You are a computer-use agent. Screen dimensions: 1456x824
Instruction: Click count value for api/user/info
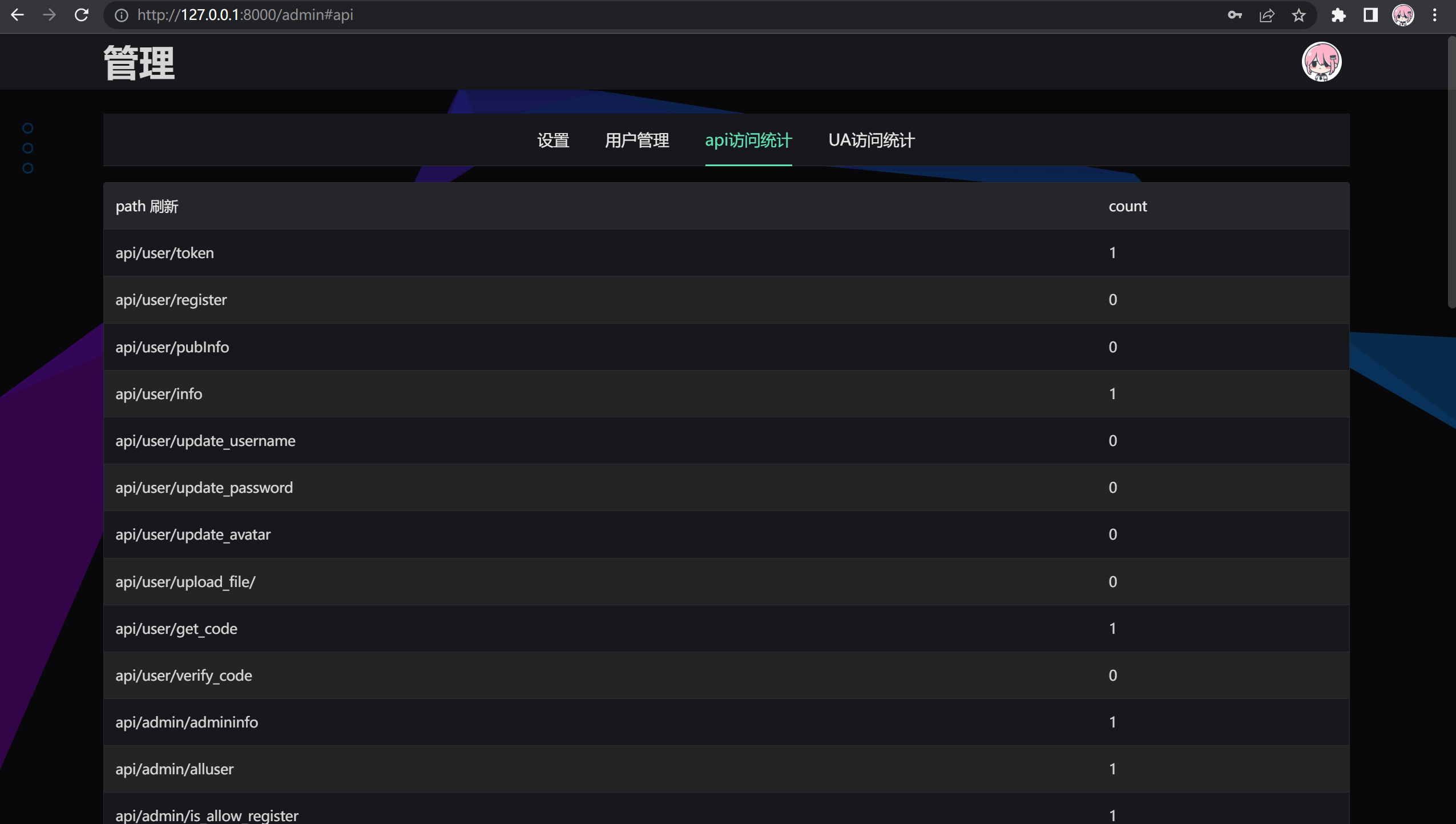pos(1112,394)
